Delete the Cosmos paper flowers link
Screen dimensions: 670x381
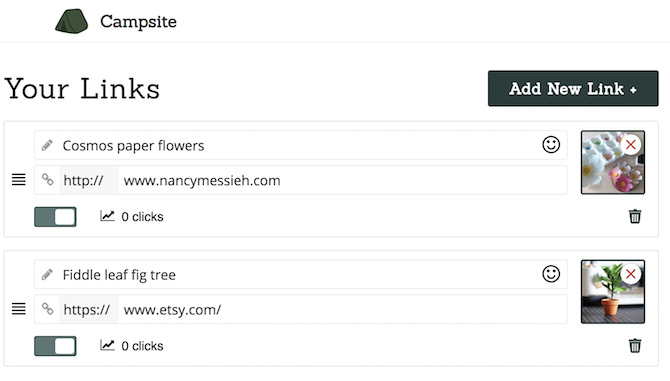635,216
